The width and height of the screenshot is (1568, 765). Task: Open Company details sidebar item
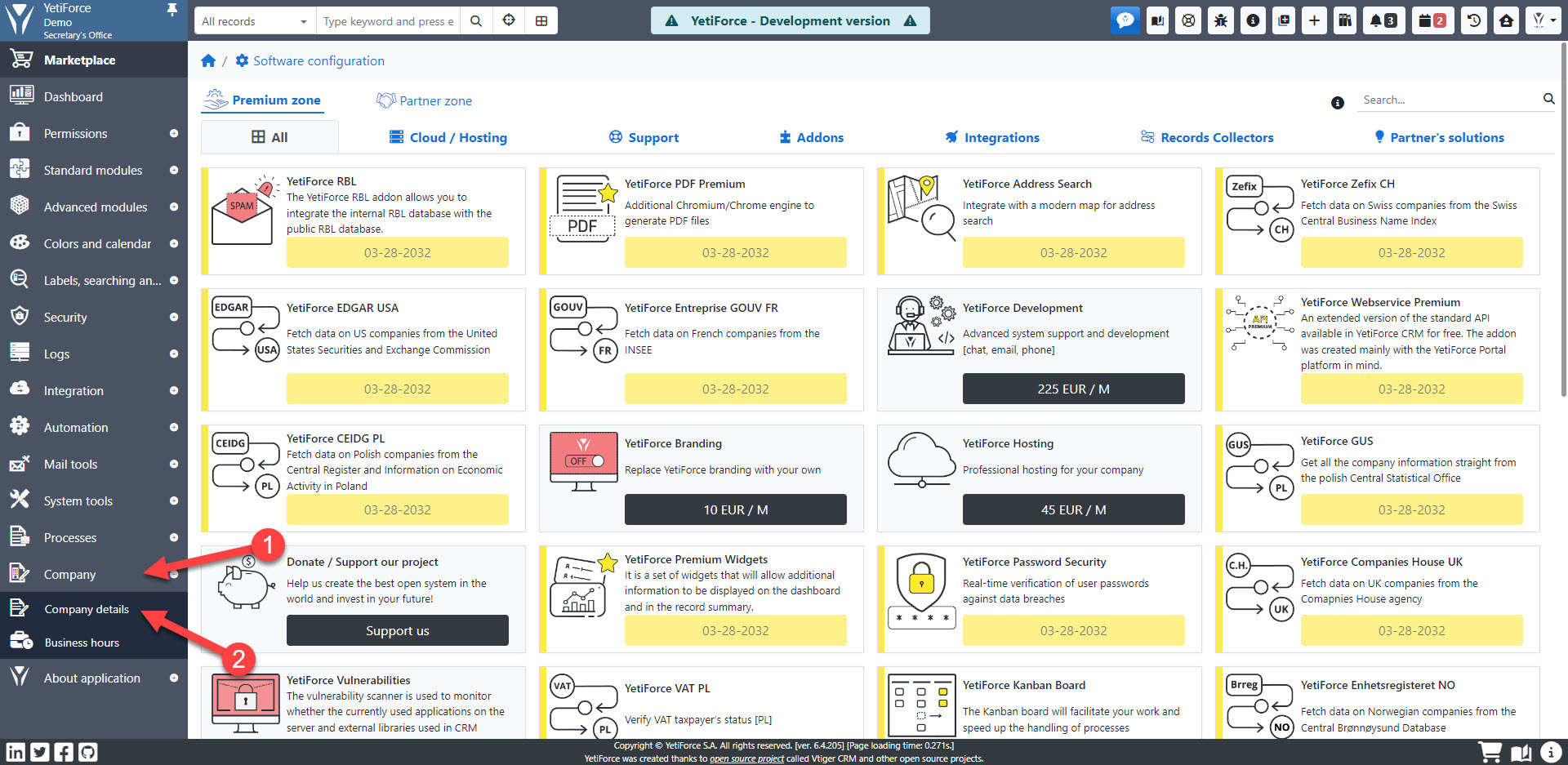tap(94, 609)
